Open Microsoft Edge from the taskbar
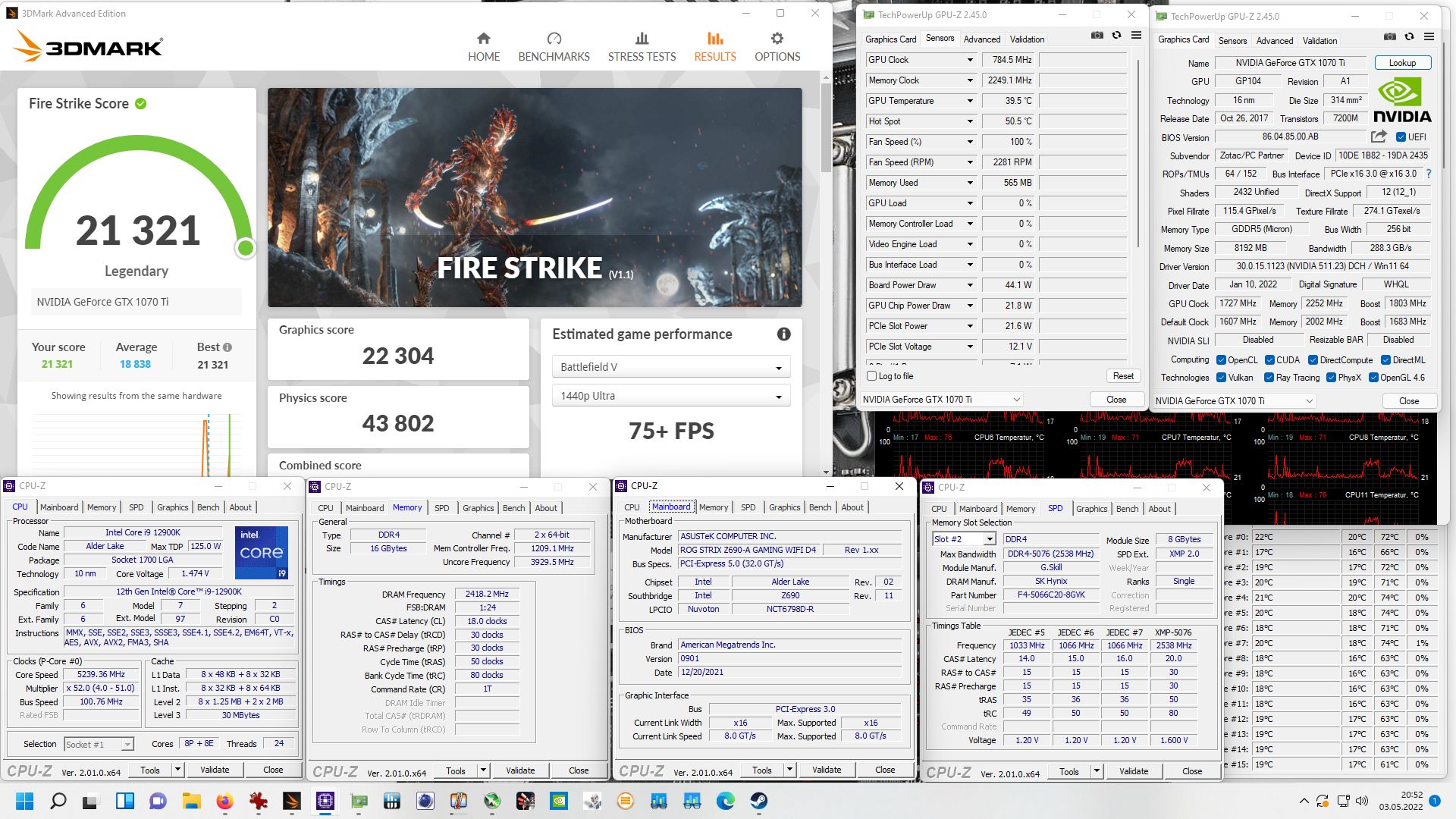Image resolution: width=1456 pixels, height=819 pixels. point(725,801)
